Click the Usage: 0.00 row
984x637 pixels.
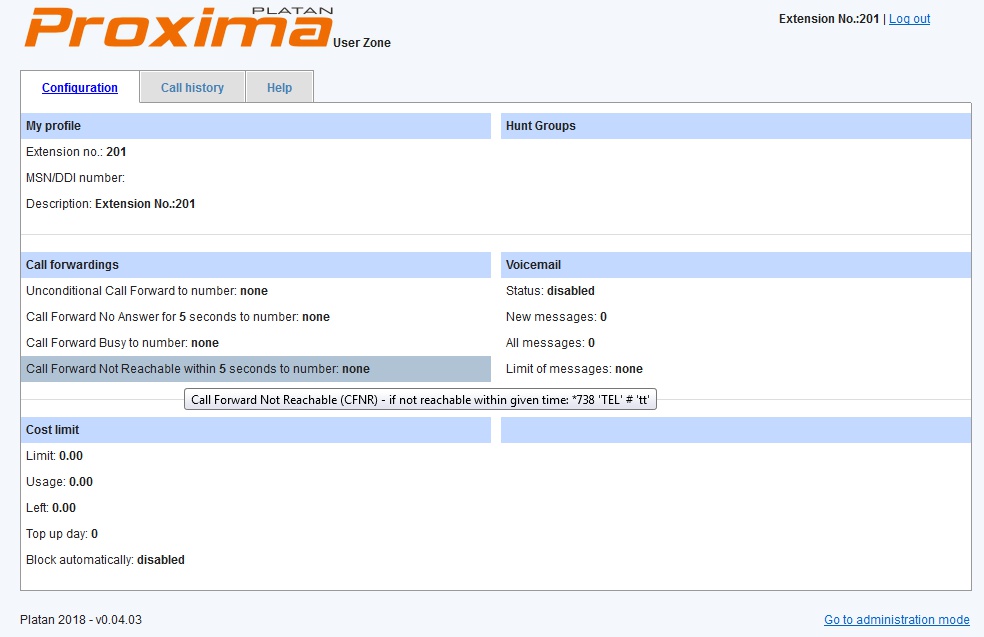tap(255, 482)
